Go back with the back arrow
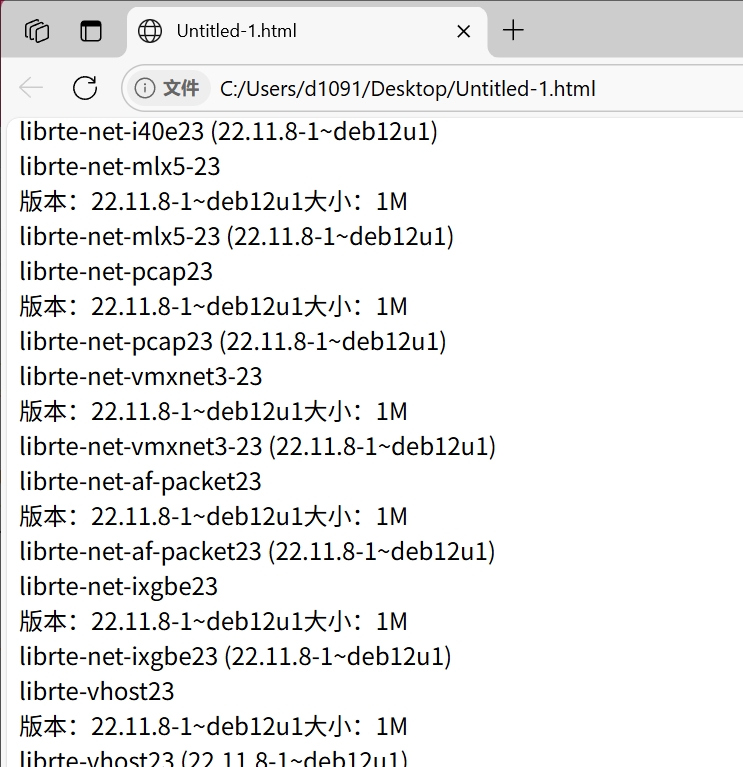This screenshot has height=767, width=743. [x=31, y=88]
